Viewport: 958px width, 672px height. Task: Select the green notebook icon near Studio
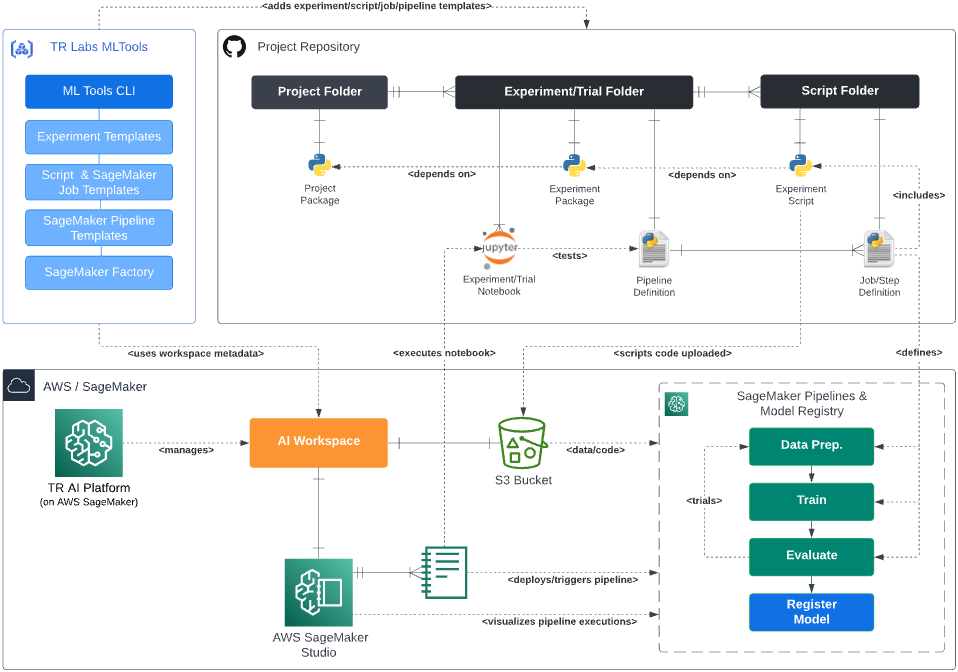tap(444, 572)
